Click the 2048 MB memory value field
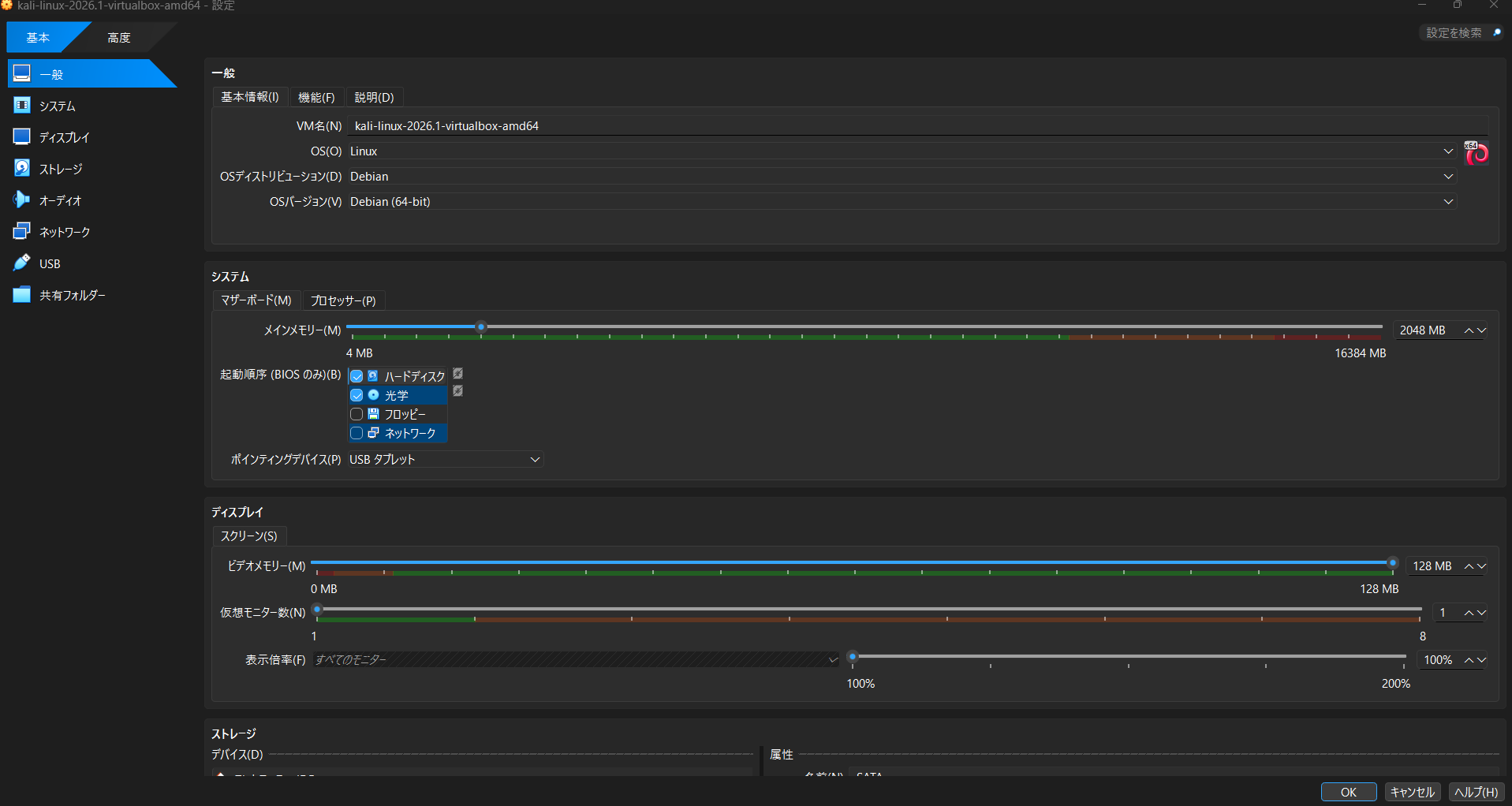Viewport: 1512px width, 806px height. click(x=1428, y=330)
